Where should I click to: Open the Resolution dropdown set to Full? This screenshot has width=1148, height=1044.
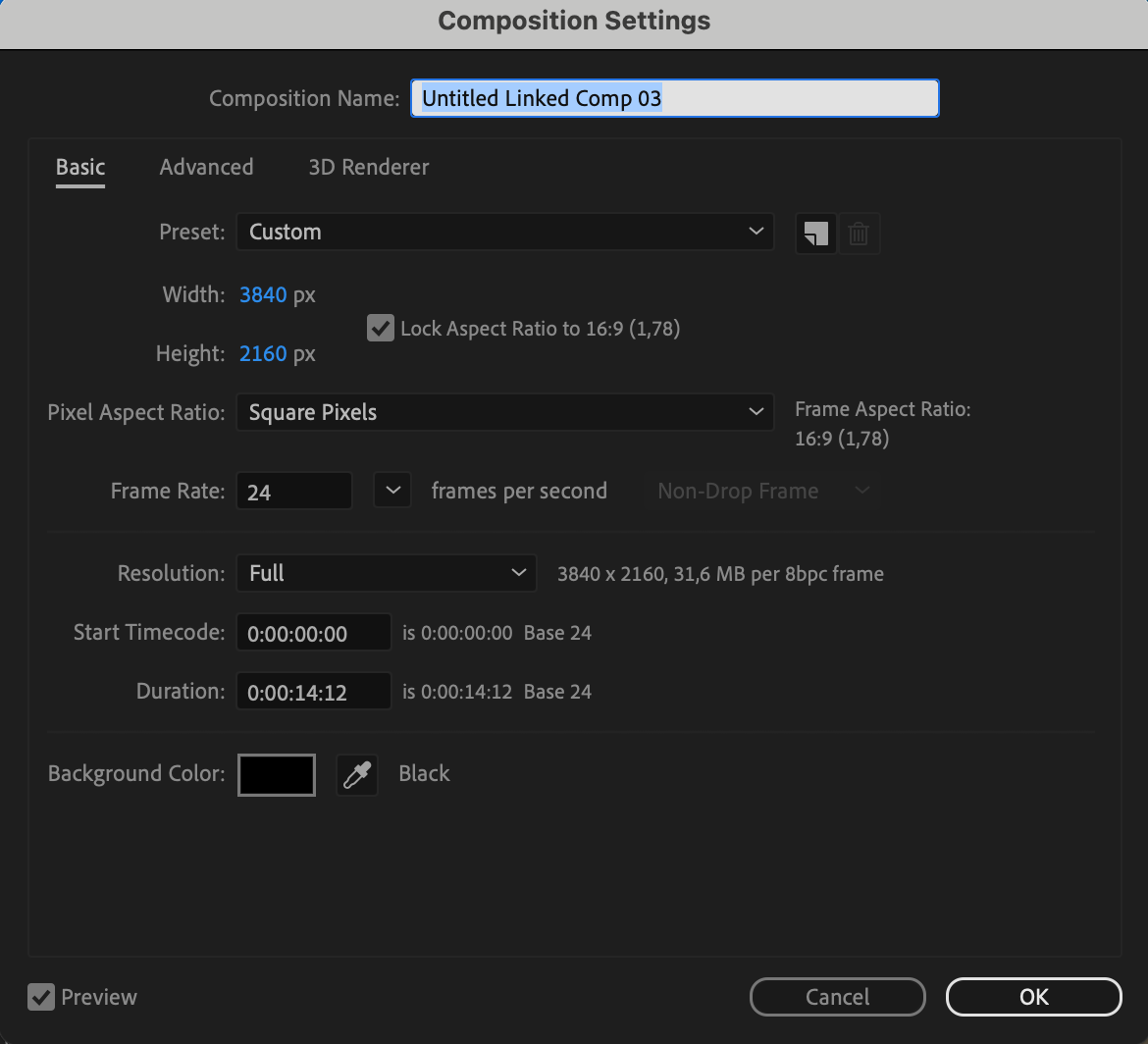click(x=386, y=574)
